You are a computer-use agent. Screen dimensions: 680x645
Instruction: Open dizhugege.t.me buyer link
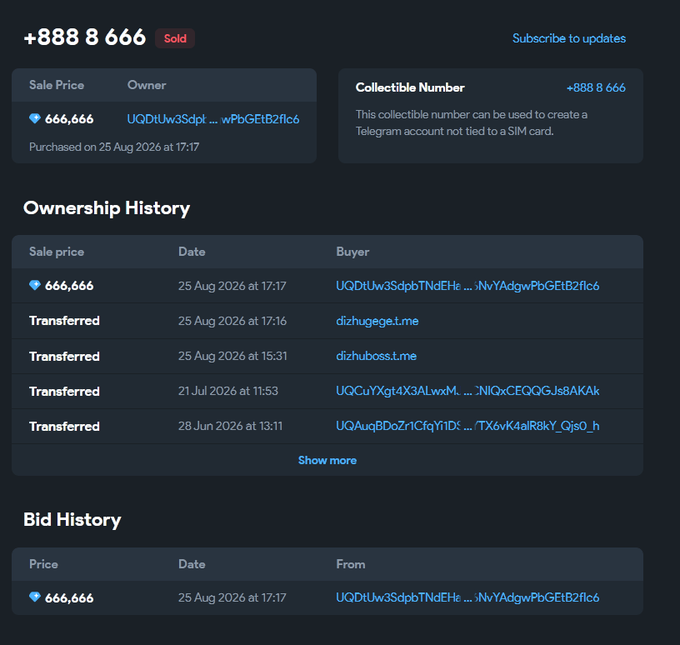pos(377,321)
